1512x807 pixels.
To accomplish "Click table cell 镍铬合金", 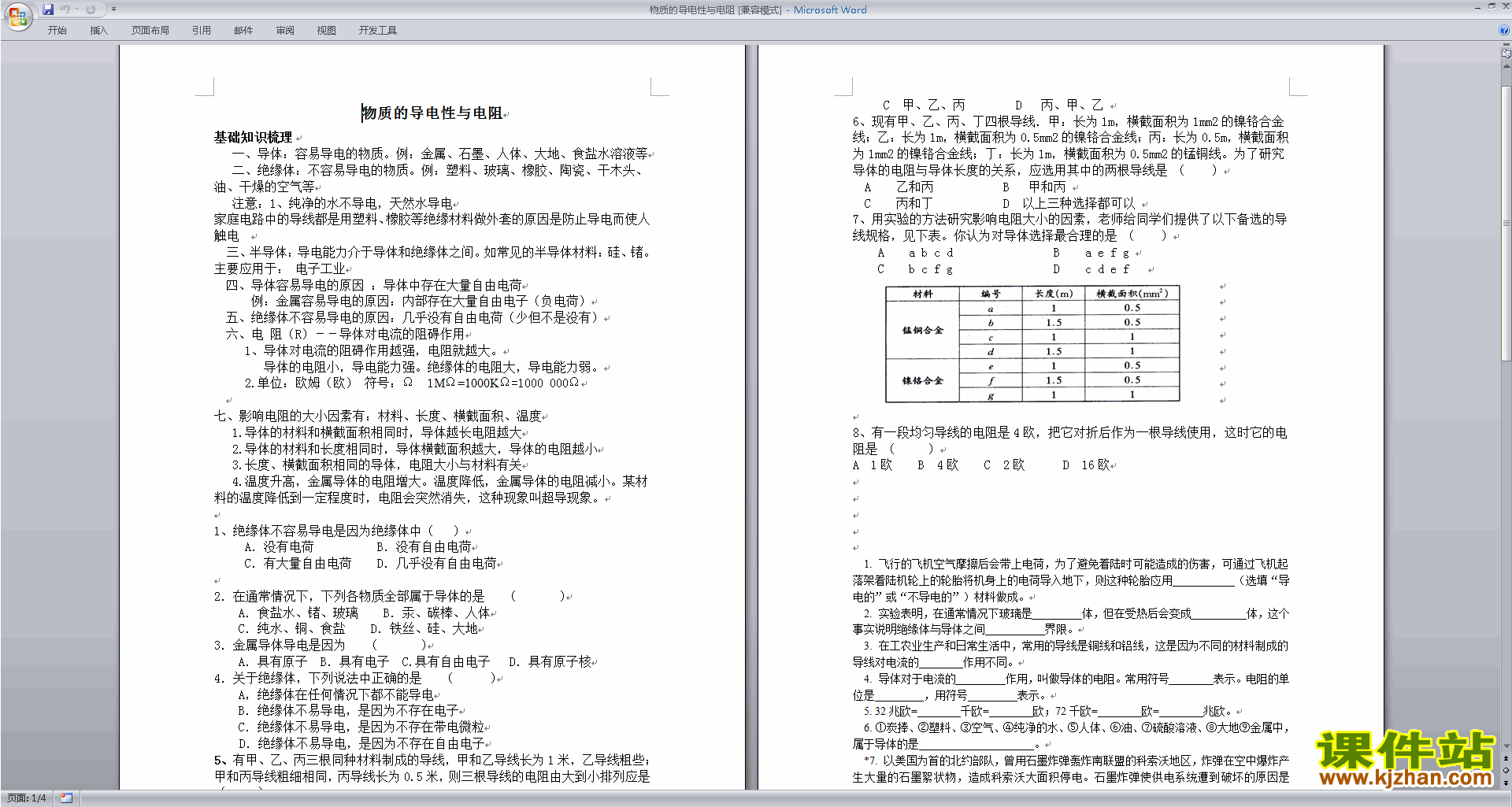I will click(x=922, y=380).
